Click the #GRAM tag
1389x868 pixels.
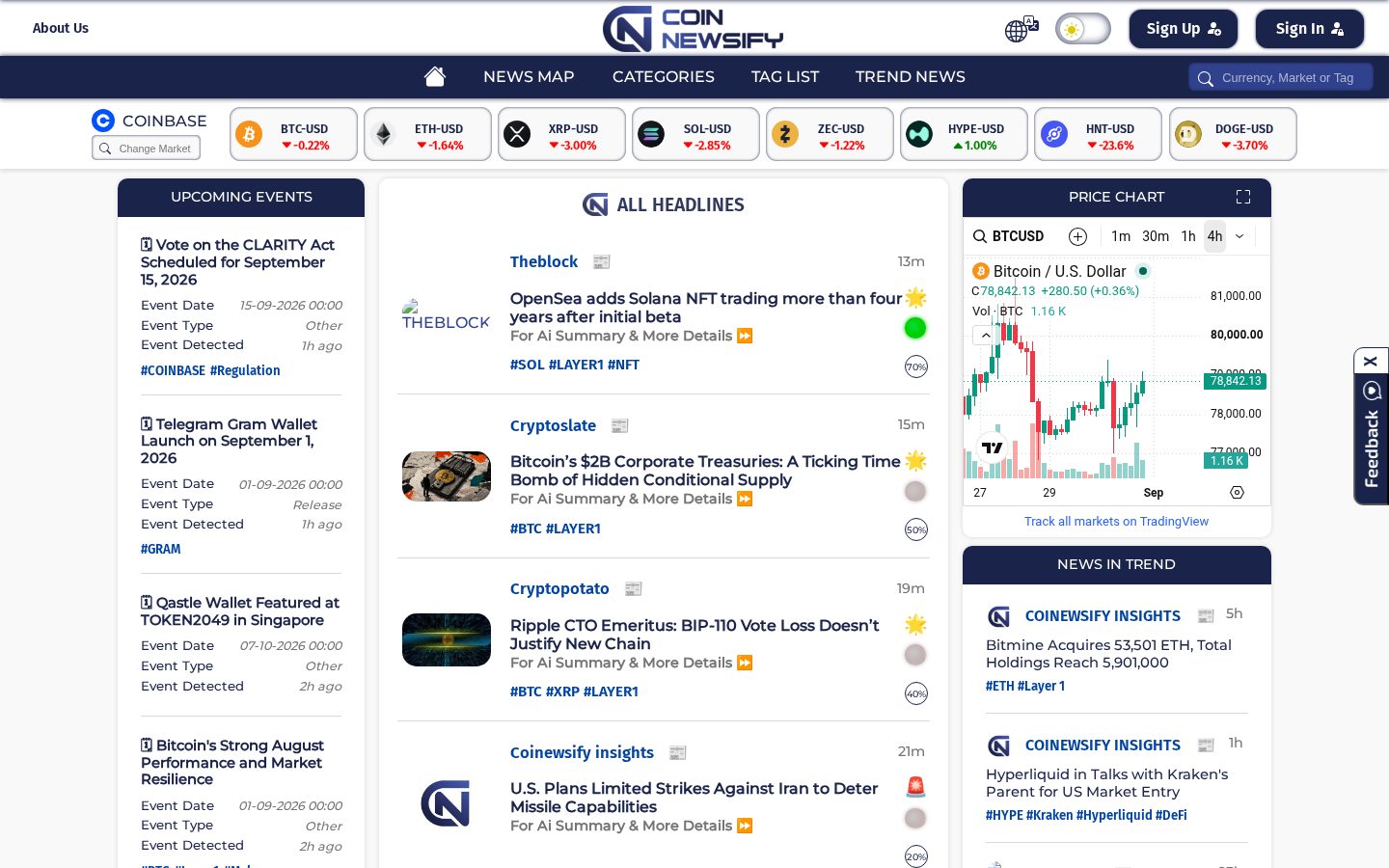(x=161, y=549)
